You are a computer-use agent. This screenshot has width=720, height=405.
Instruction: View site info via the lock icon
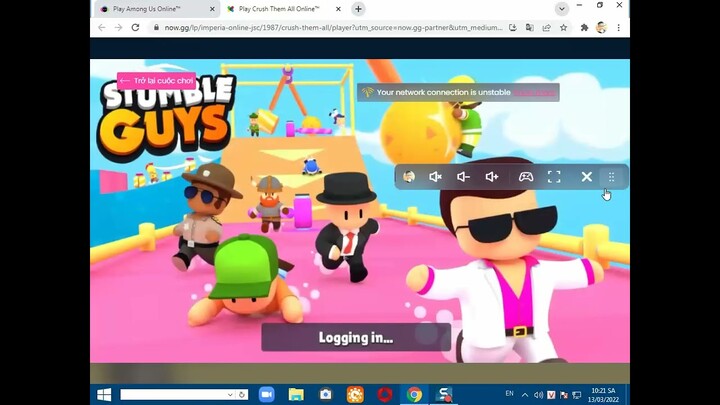(156, 28)
